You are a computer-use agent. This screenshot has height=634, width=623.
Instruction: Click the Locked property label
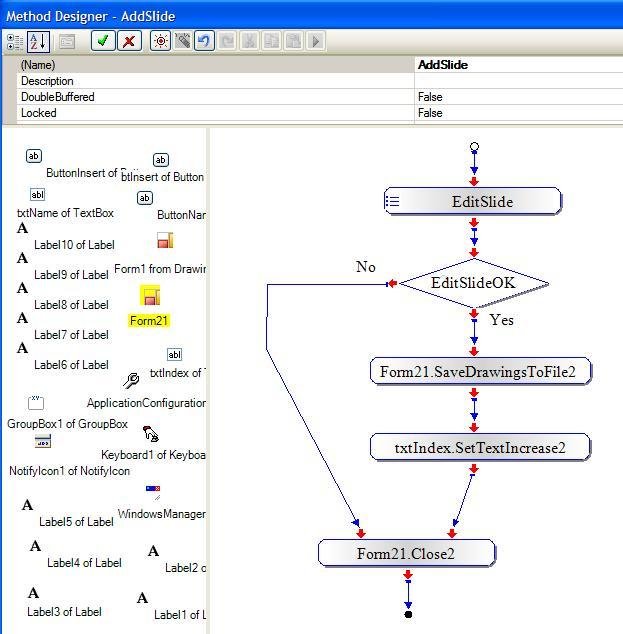point(39,113)
